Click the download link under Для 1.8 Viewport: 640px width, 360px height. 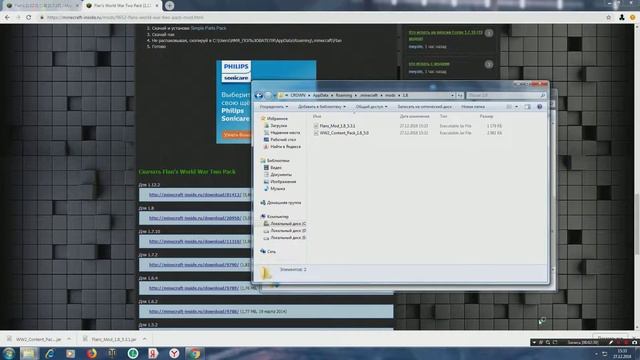pos(195,218)
